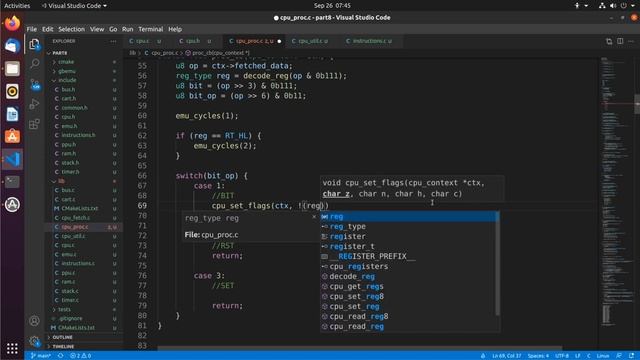This screenshot has height=360, width=640.
Task: Collapse the lib folder
Action: pyautogui.click(x=61, y=181)
